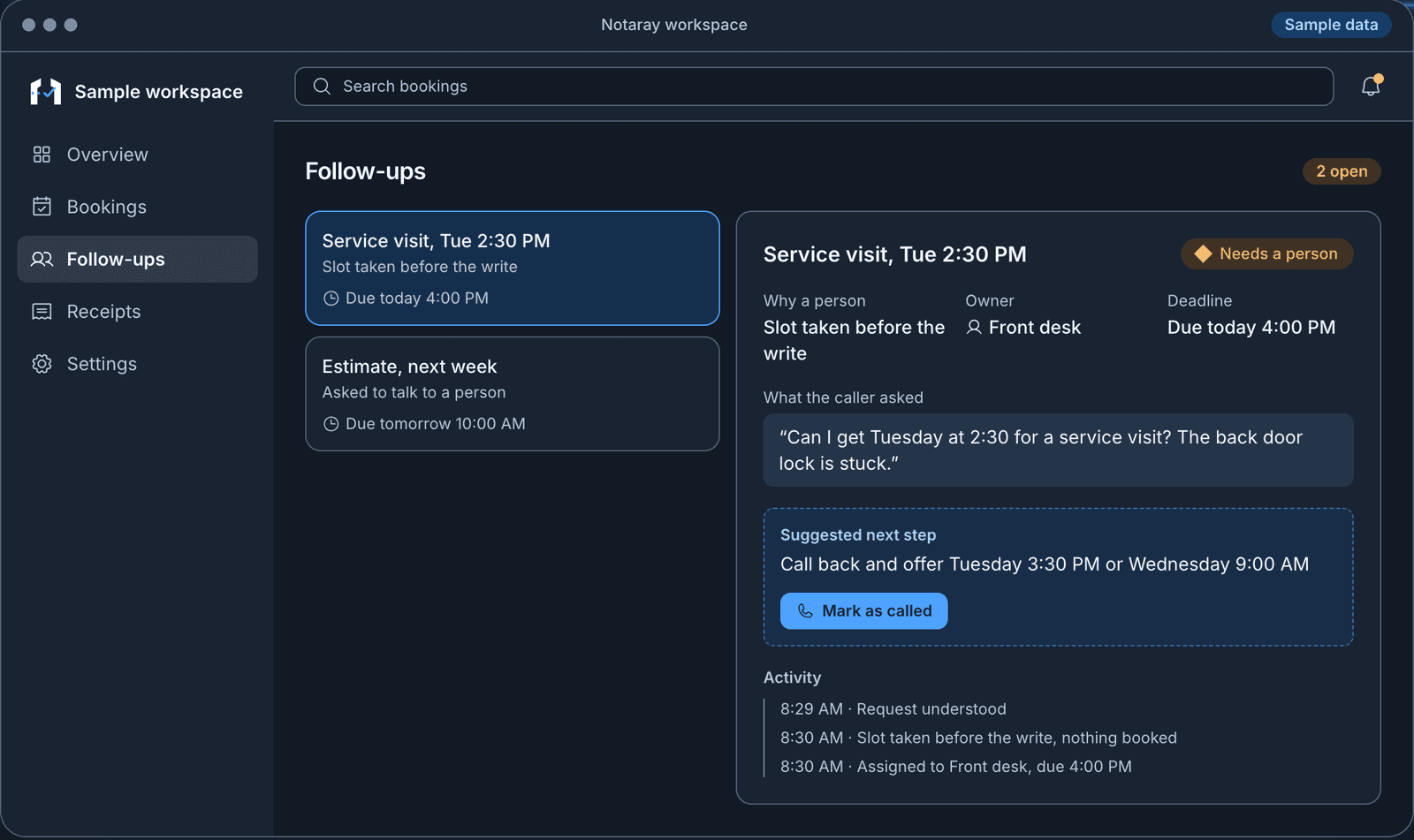Click the Sample data badge
Viewport: 1414px width, 840px height.
pyautogui.click(x=1331, y=25)
